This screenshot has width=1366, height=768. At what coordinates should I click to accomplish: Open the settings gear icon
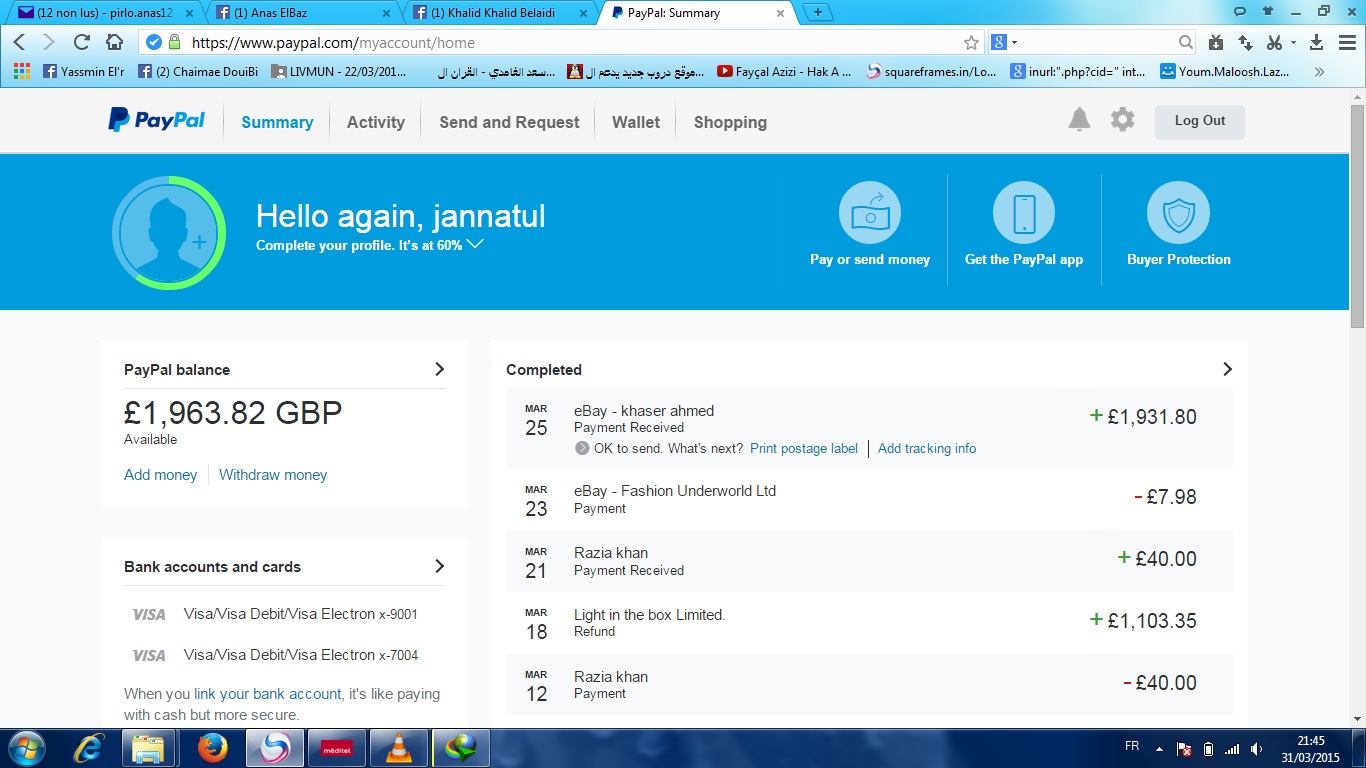click(1123, 121)
